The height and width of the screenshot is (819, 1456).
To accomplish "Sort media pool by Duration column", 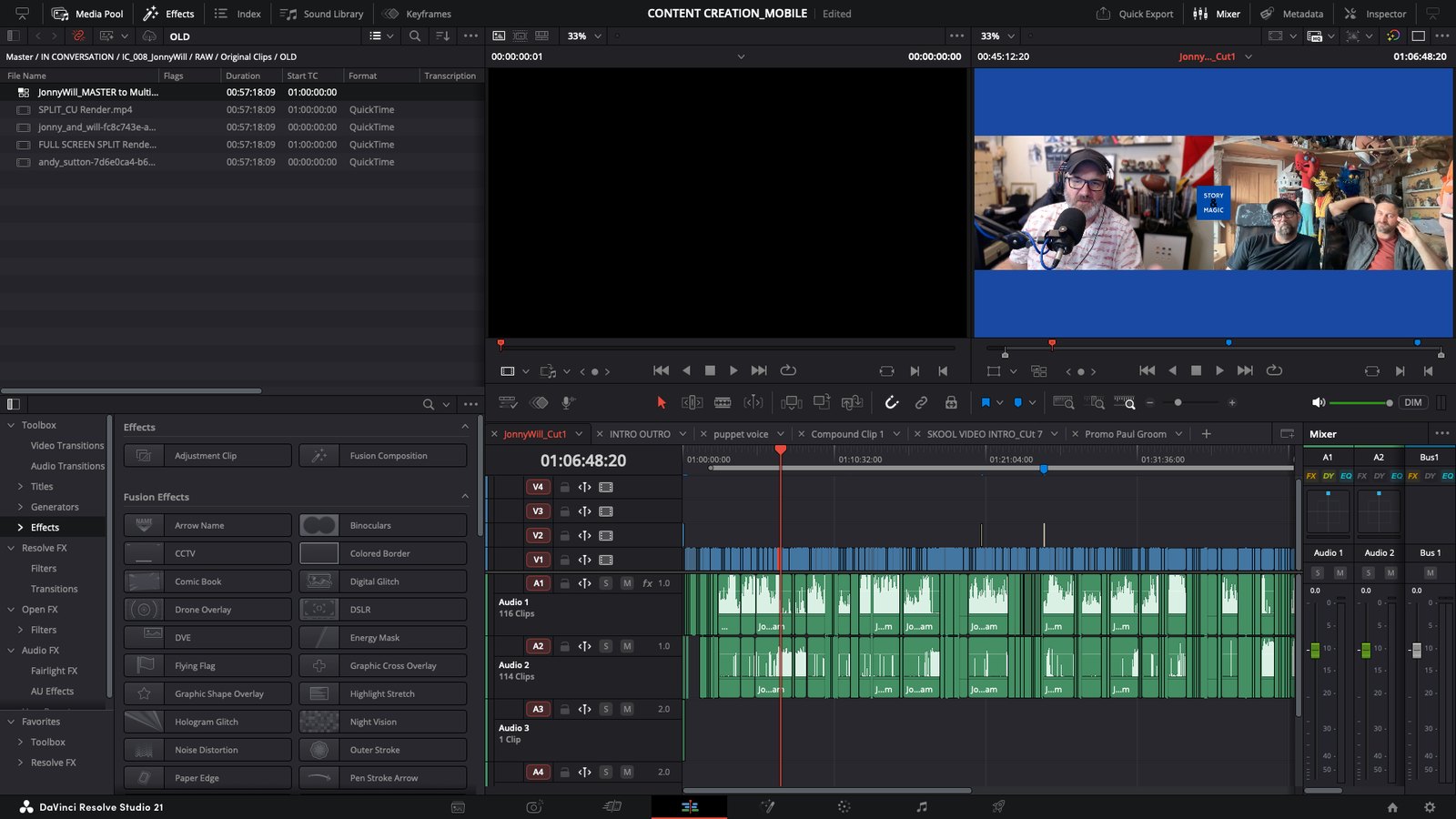I will (243, 76).
